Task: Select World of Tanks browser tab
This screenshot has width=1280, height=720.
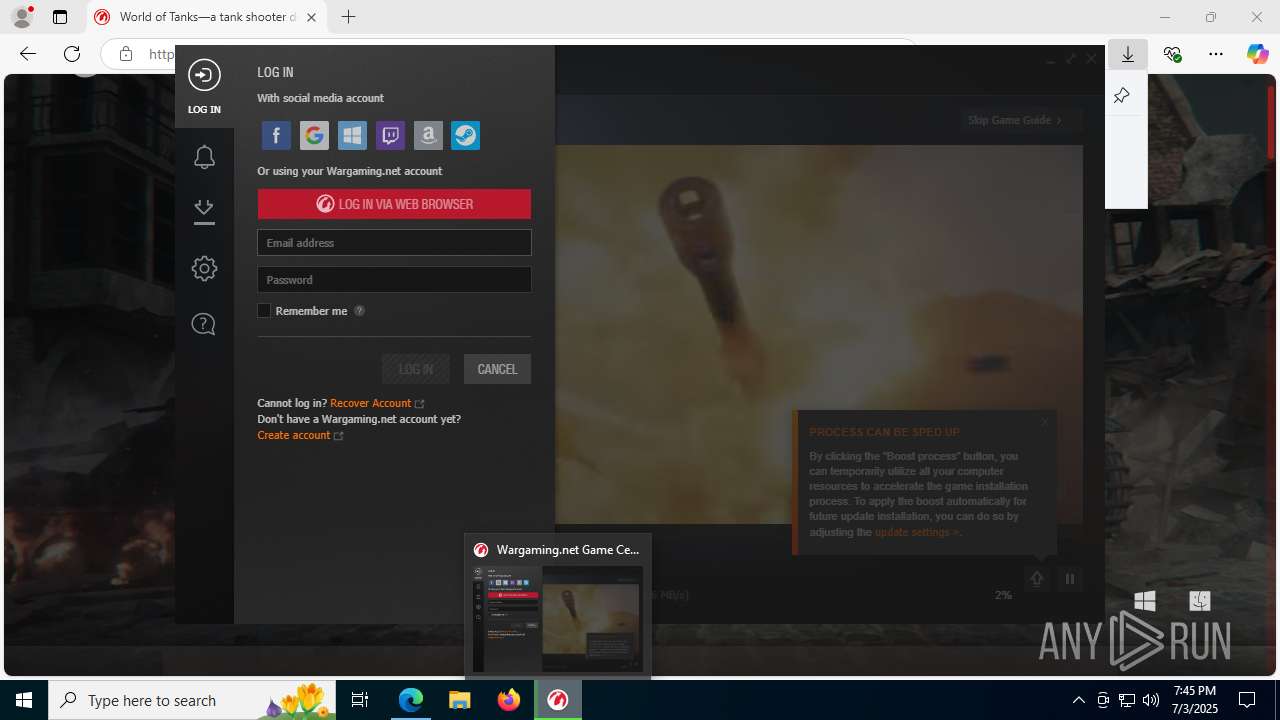Action: (207, 17)
